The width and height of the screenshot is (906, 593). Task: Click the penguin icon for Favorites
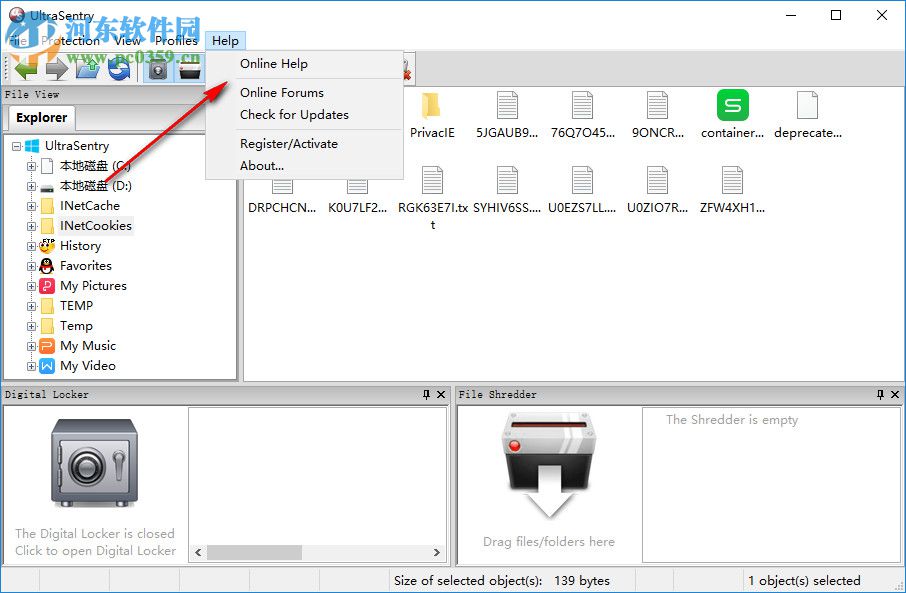coord(47,266)
